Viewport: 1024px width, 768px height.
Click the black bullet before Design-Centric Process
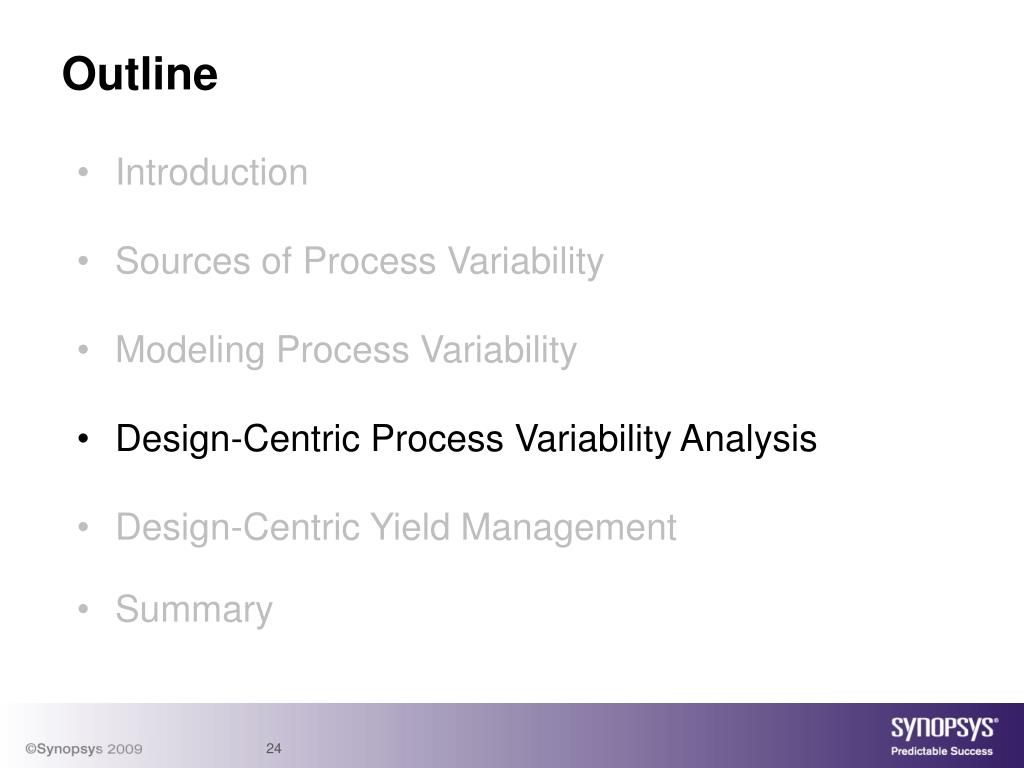click(82, 439)
